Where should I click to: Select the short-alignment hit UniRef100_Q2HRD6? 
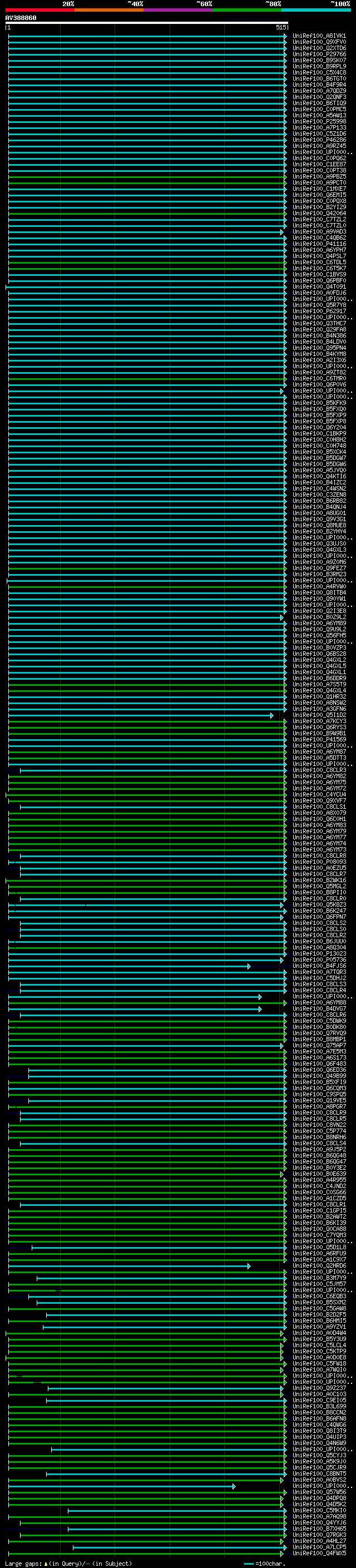pyautogui.click(x=319, y=1265)
